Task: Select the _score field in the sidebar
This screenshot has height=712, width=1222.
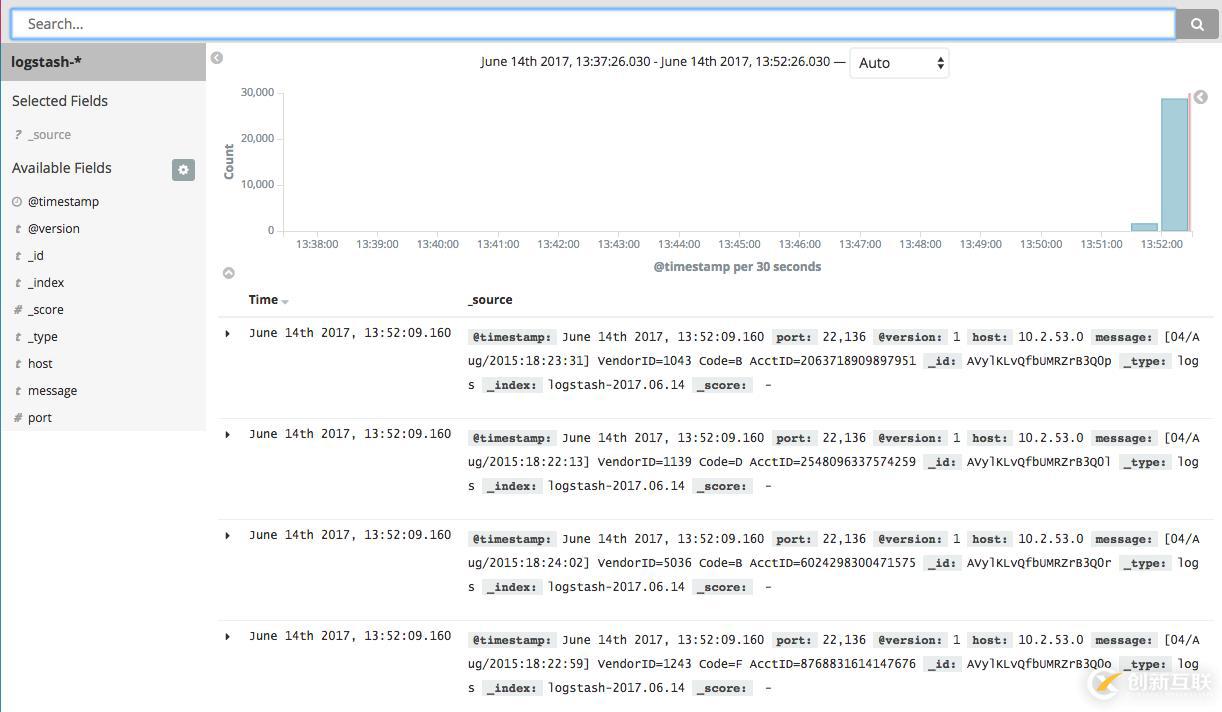Action: [x=46, y=309]
